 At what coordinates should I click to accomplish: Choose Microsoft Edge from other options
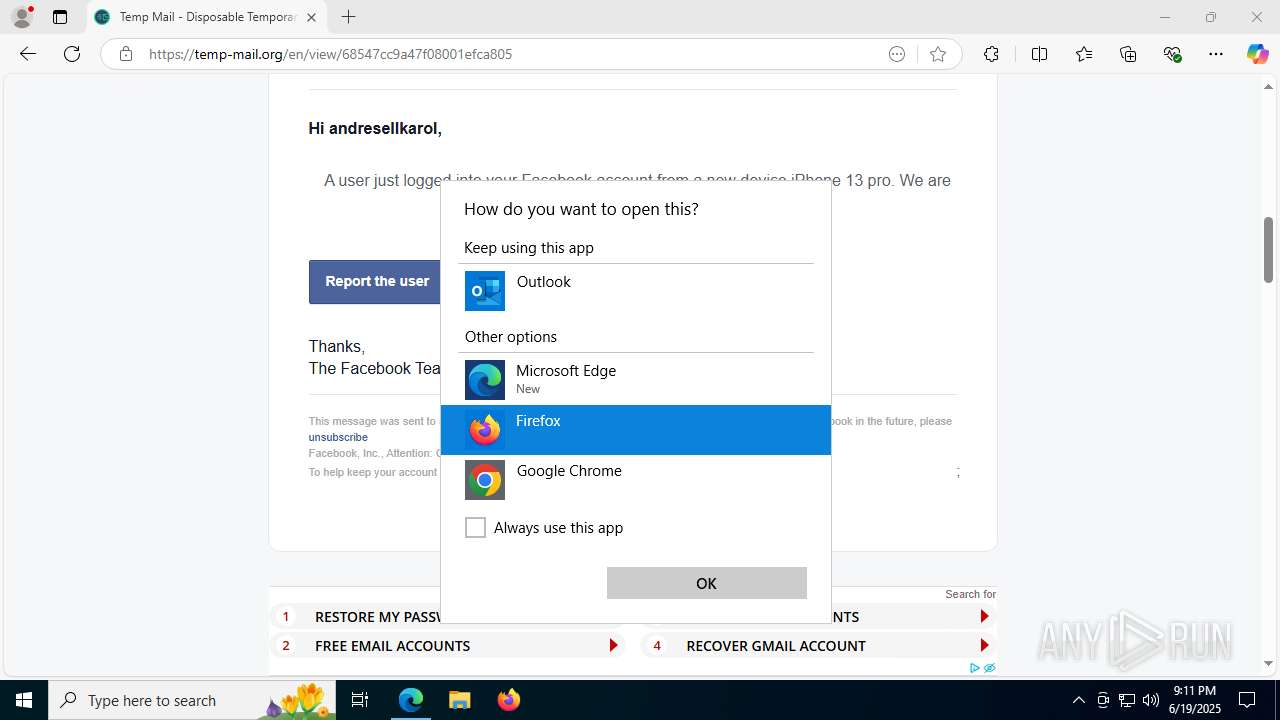(636, 380)
